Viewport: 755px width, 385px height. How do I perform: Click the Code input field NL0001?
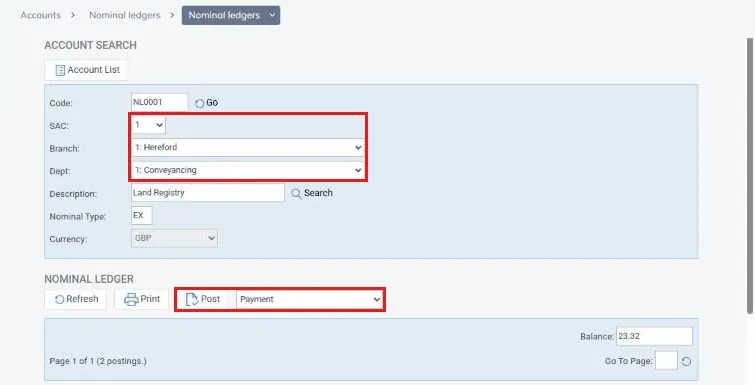click(x=159, y=102)
